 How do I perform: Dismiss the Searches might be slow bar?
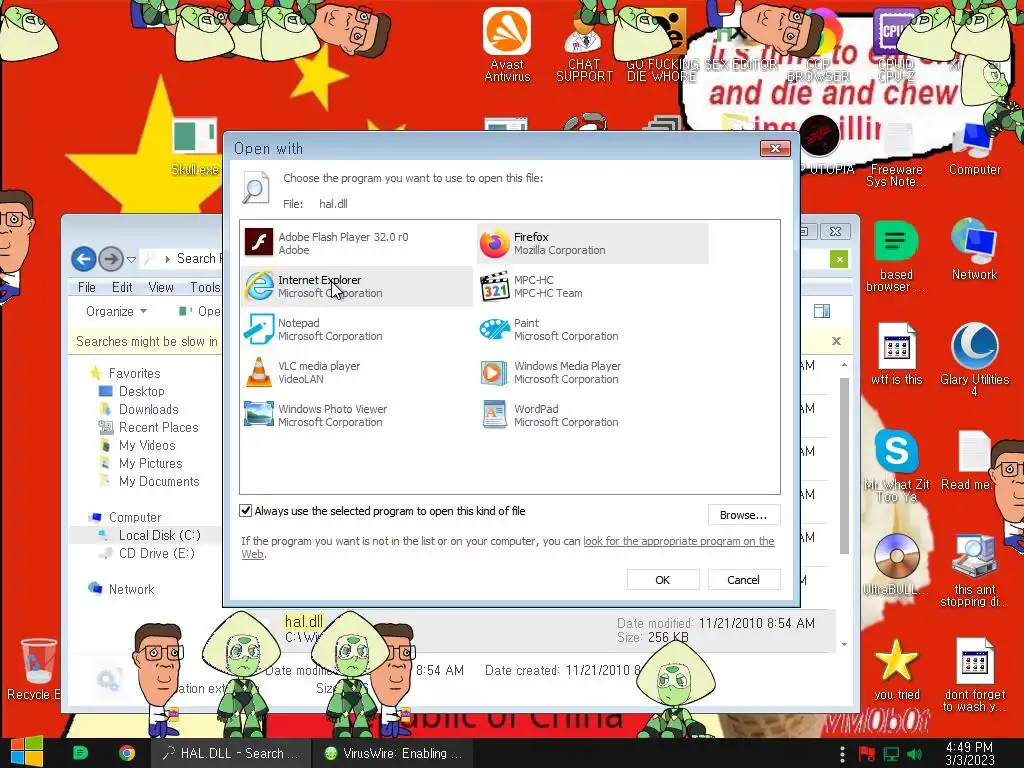pos(836,341)
